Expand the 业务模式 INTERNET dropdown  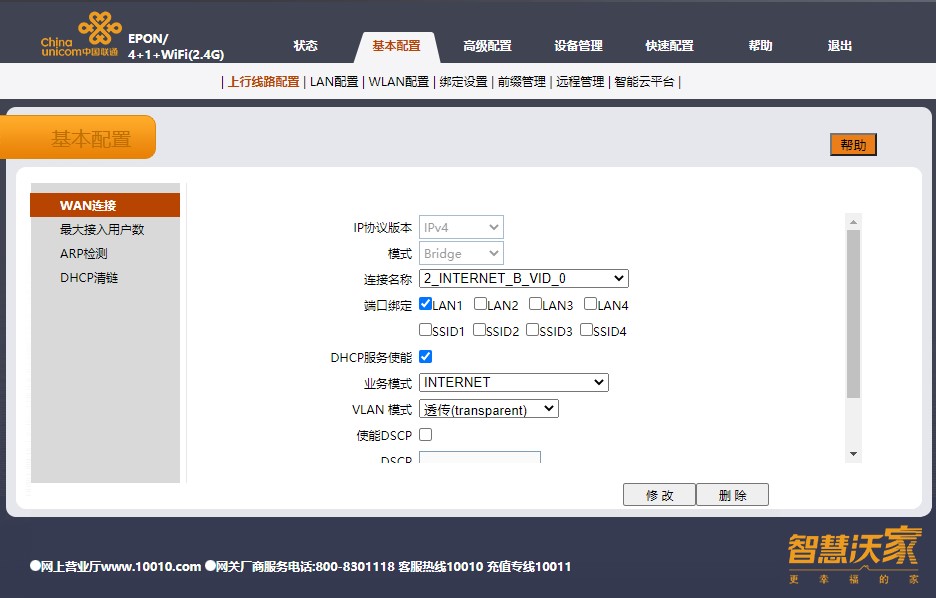(x=514, y=382)
